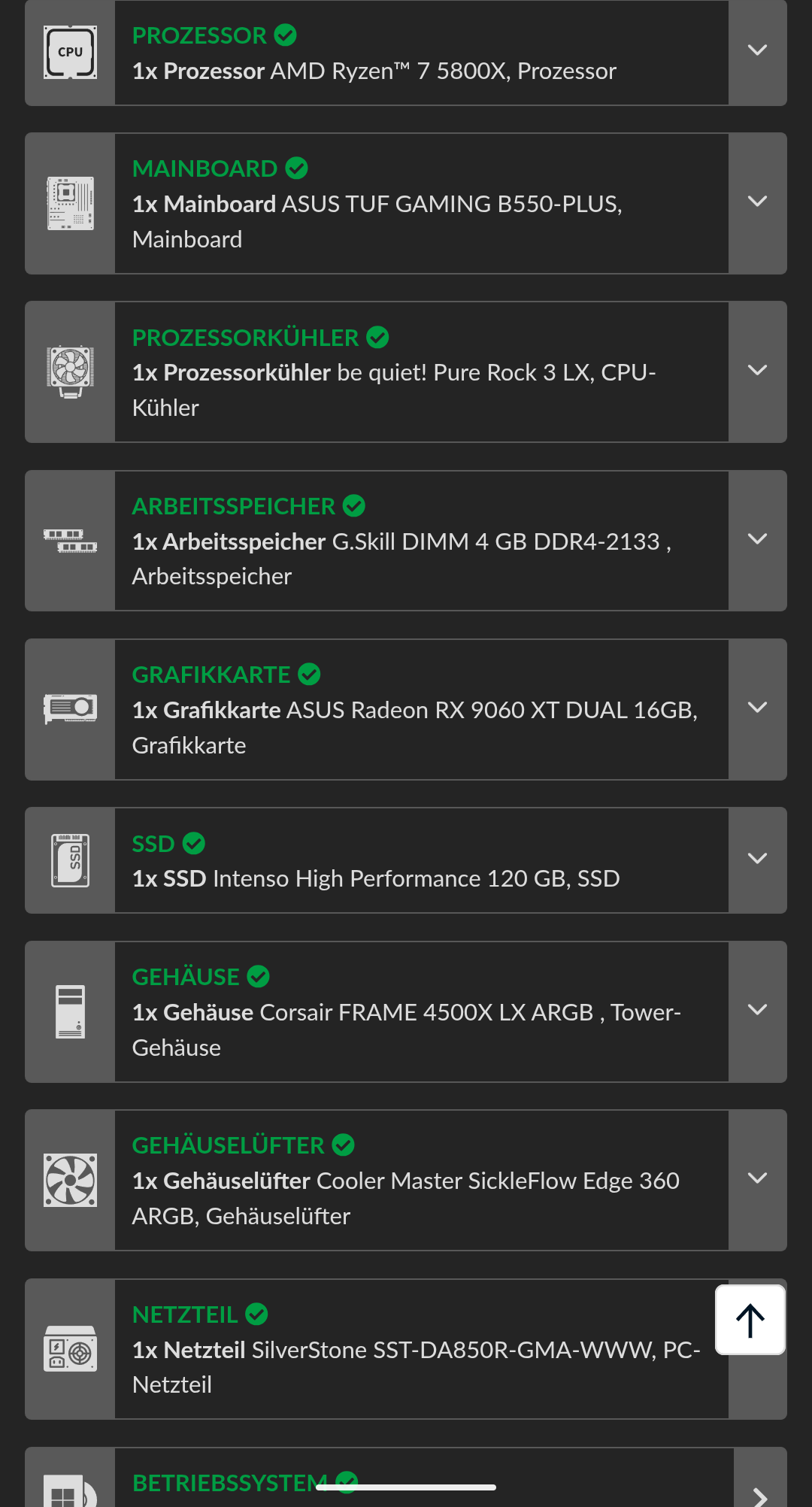Click the SSD drive icon
This screenshot has width=812, height=1507.
70,860
